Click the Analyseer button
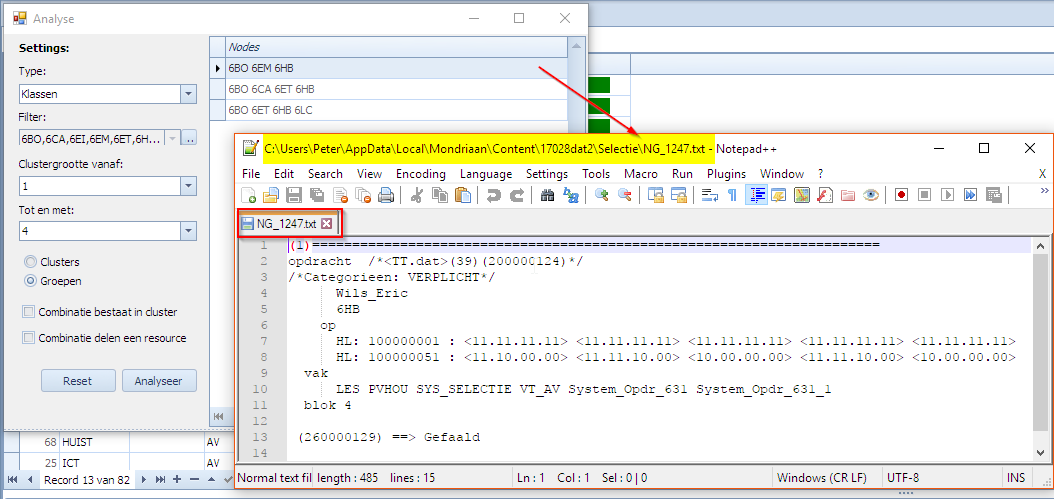 [x=159, y=381]
